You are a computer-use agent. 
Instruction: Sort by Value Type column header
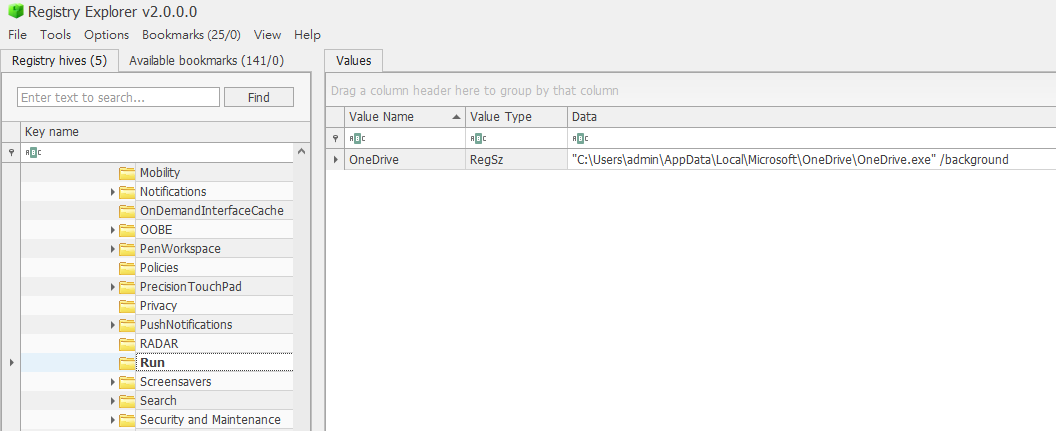coord(516,117)
